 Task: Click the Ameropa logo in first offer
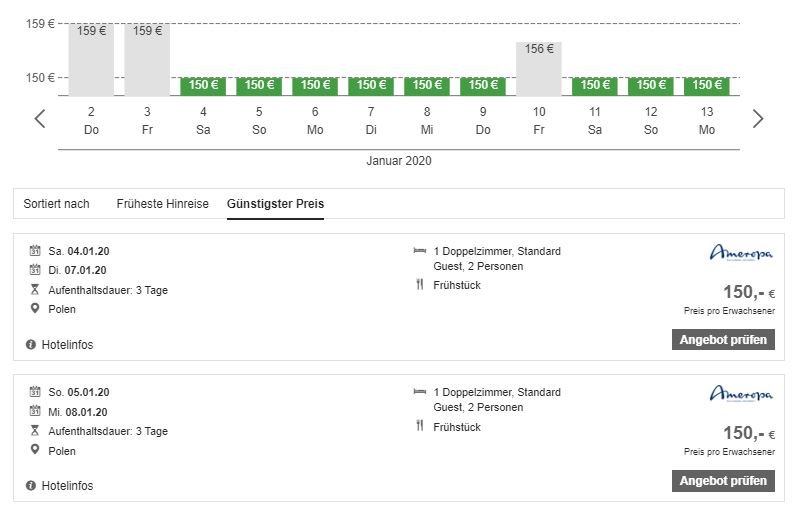(x=741, y=254)
